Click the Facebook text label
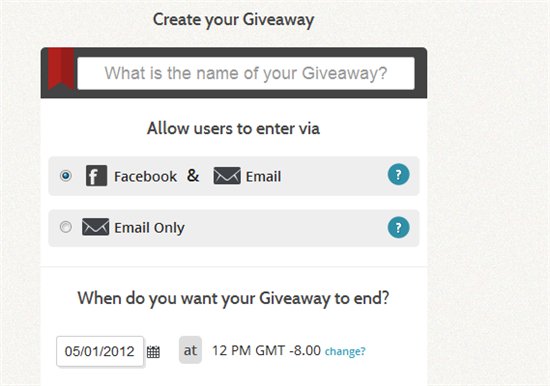 coord(146,177)
